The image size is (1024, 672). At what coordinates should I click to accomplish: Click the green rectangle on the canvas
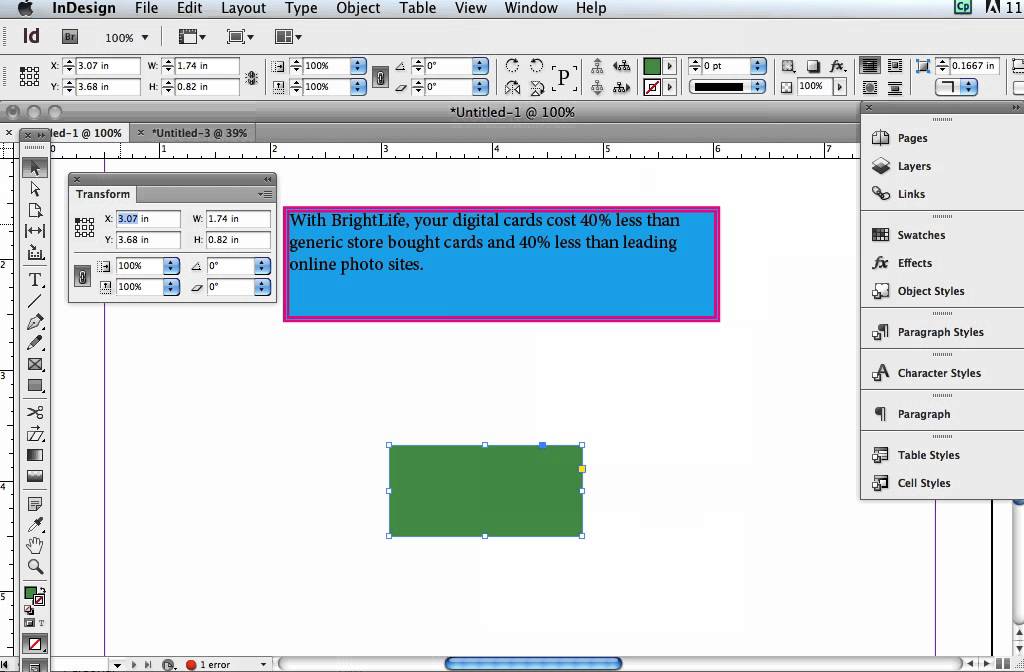tap(485, 490)
